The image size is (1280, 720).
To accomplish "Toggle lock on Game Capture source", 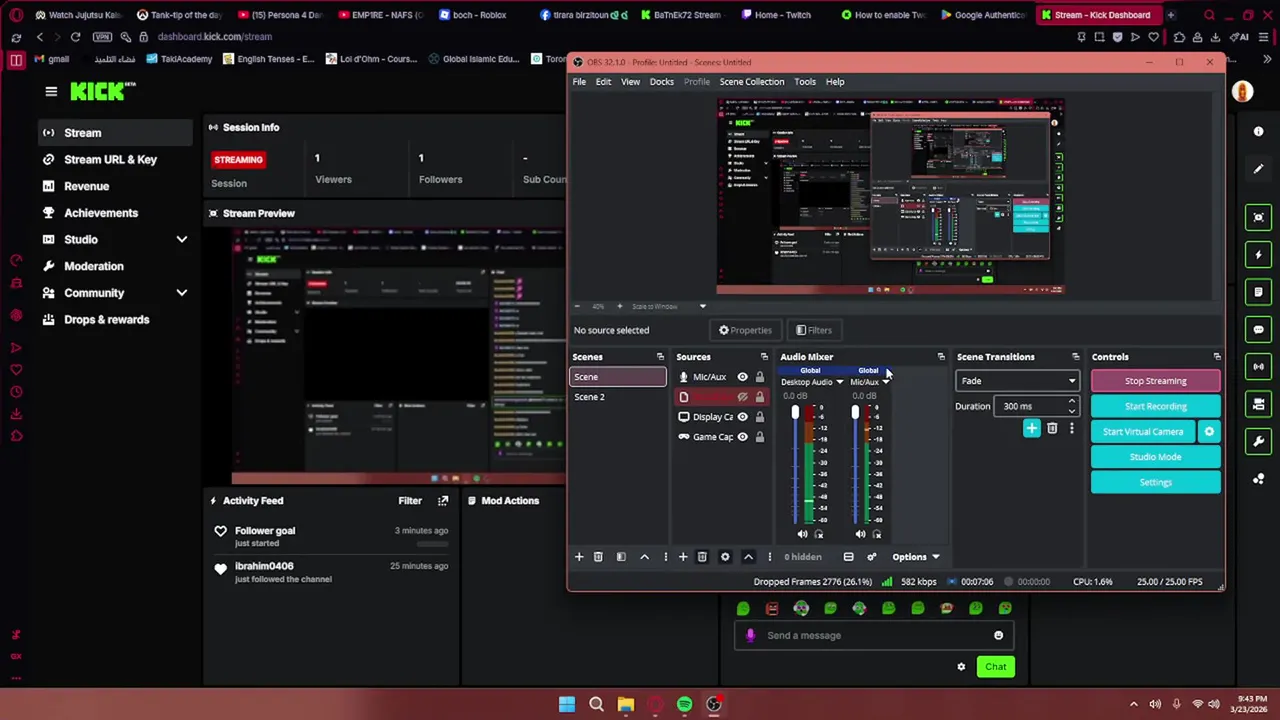I will click(x=759, y=437).
